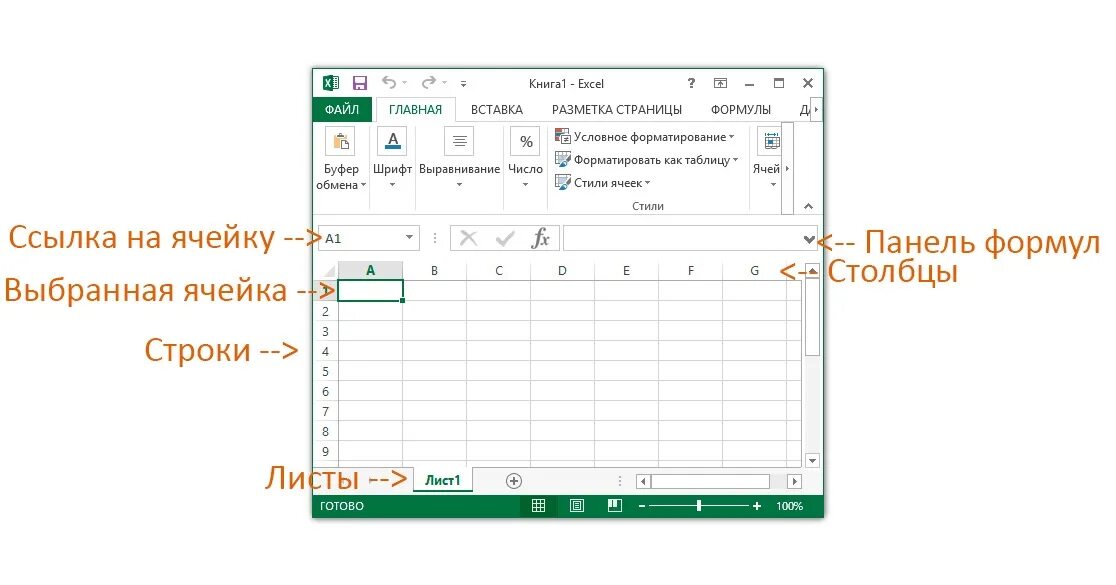Image resolution: width=1116 pixels, height=585 pixels.
Task: Save the workbook with the floppy icon
Action: click(x=360, y=83)
